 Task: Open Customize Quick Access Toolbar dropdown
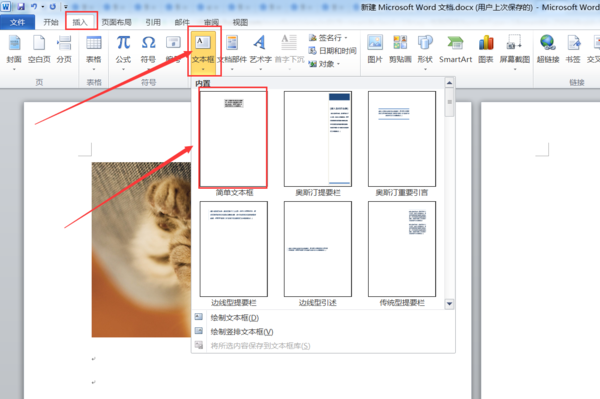66,7
